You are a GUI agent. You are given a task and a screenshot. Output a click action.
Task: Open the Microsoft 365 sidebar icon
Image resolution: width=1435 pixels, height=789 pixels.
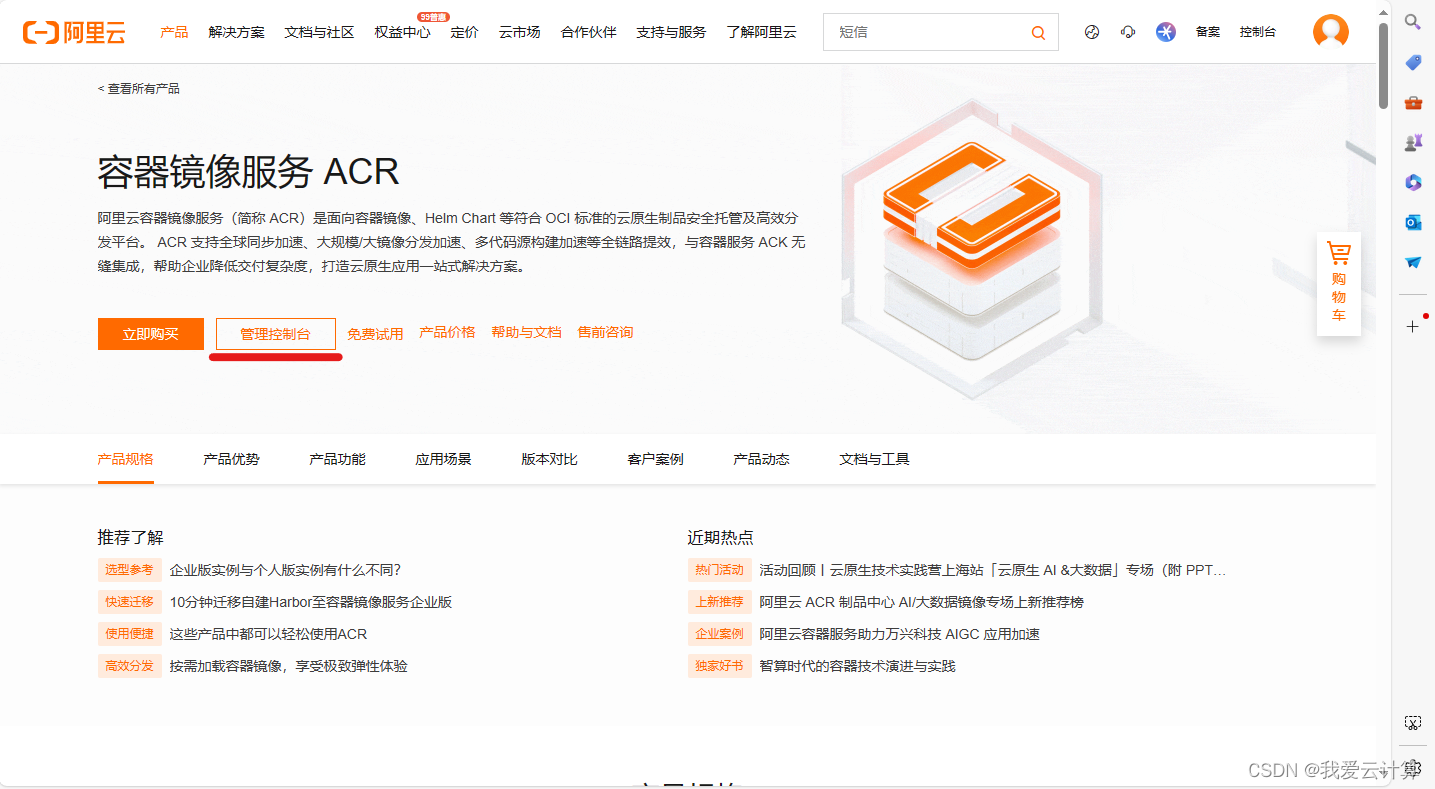[x=1413, y=182]
